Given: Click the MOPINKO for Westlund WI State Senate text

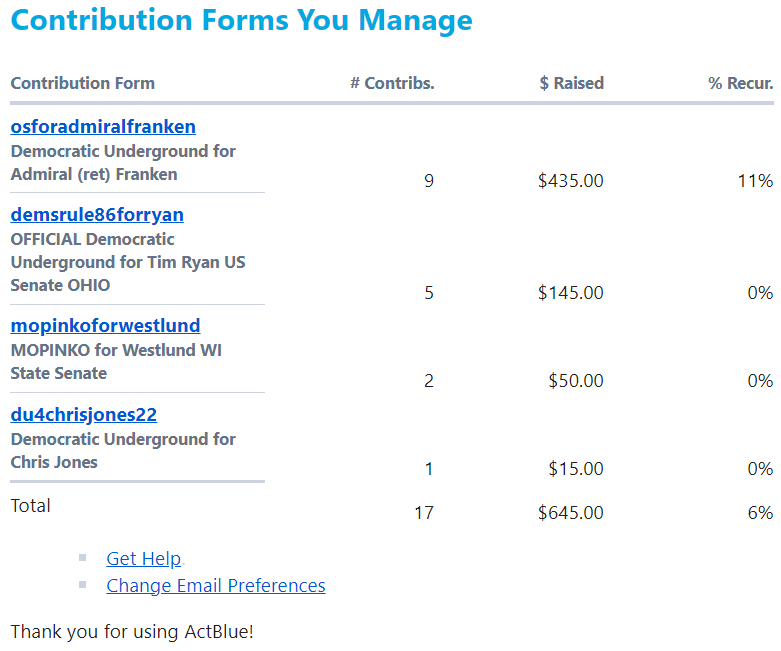Looking at the screenshot, I should pyautogui.click(x=116, y=362).
